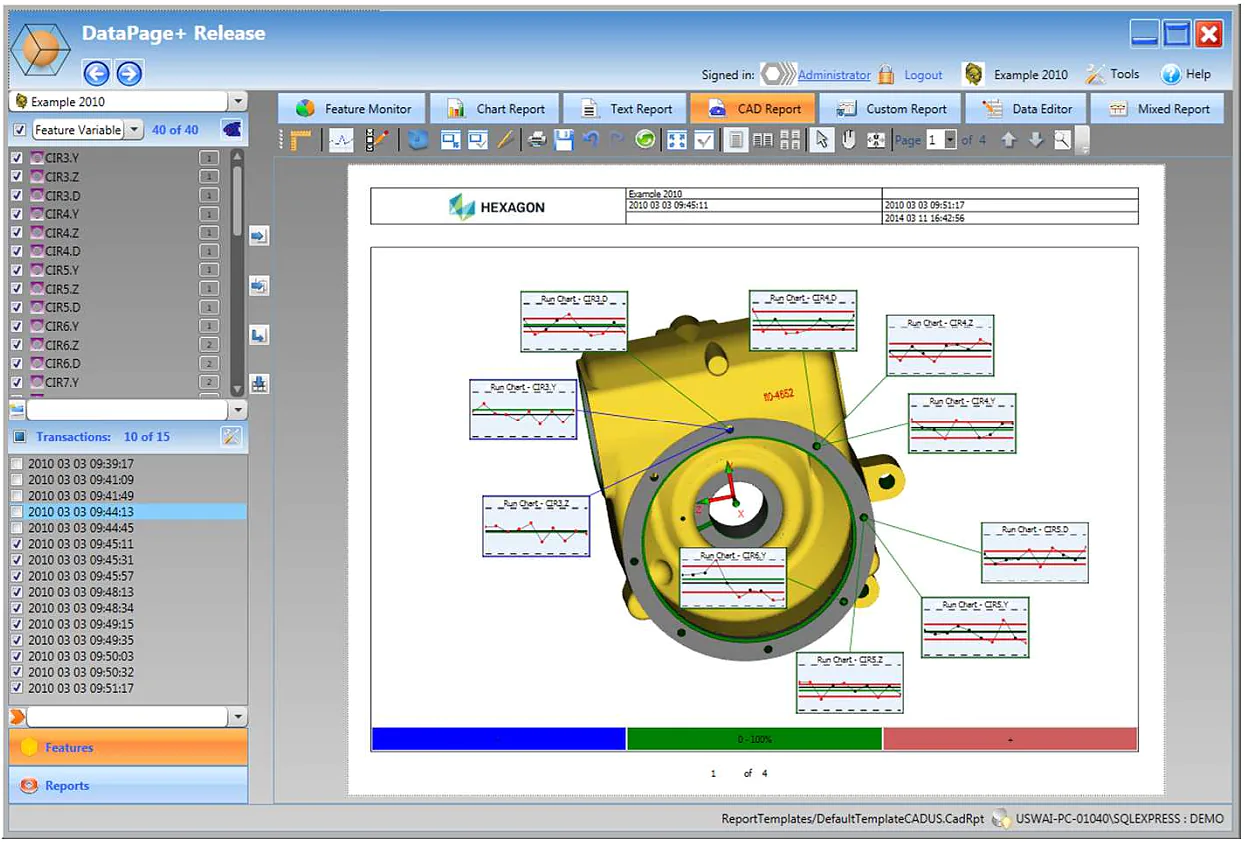Open the Example 2010 database dropdown
The height and width of the screenshot is (842, 1247).
(x=237, y=101)
